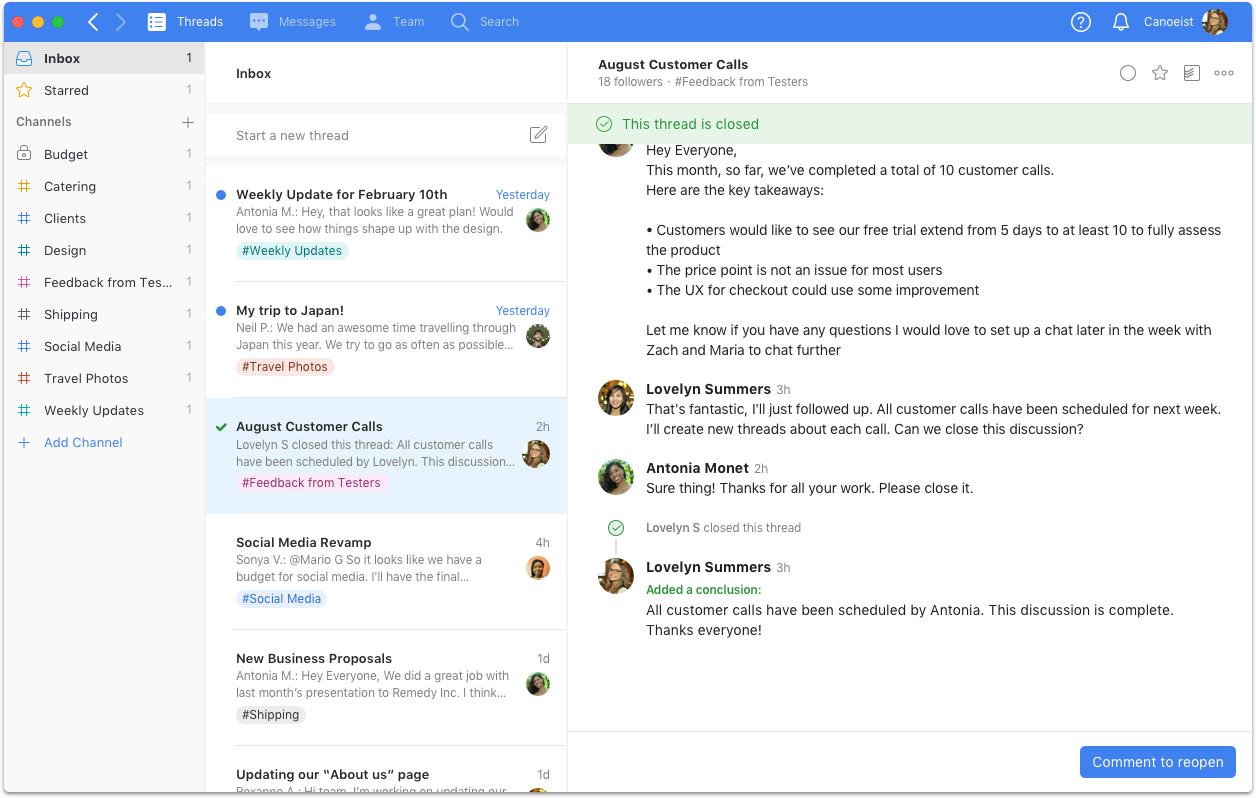Click the #Feedback from Testers tag in thread list

pyautogui.click(x=311, y=483)
